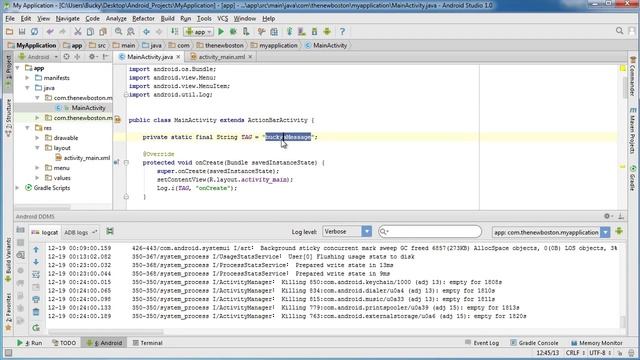Viewport: 640px width, 360px height.
Task: Open the Android project view dropdown
Action: tap(38, 57)
